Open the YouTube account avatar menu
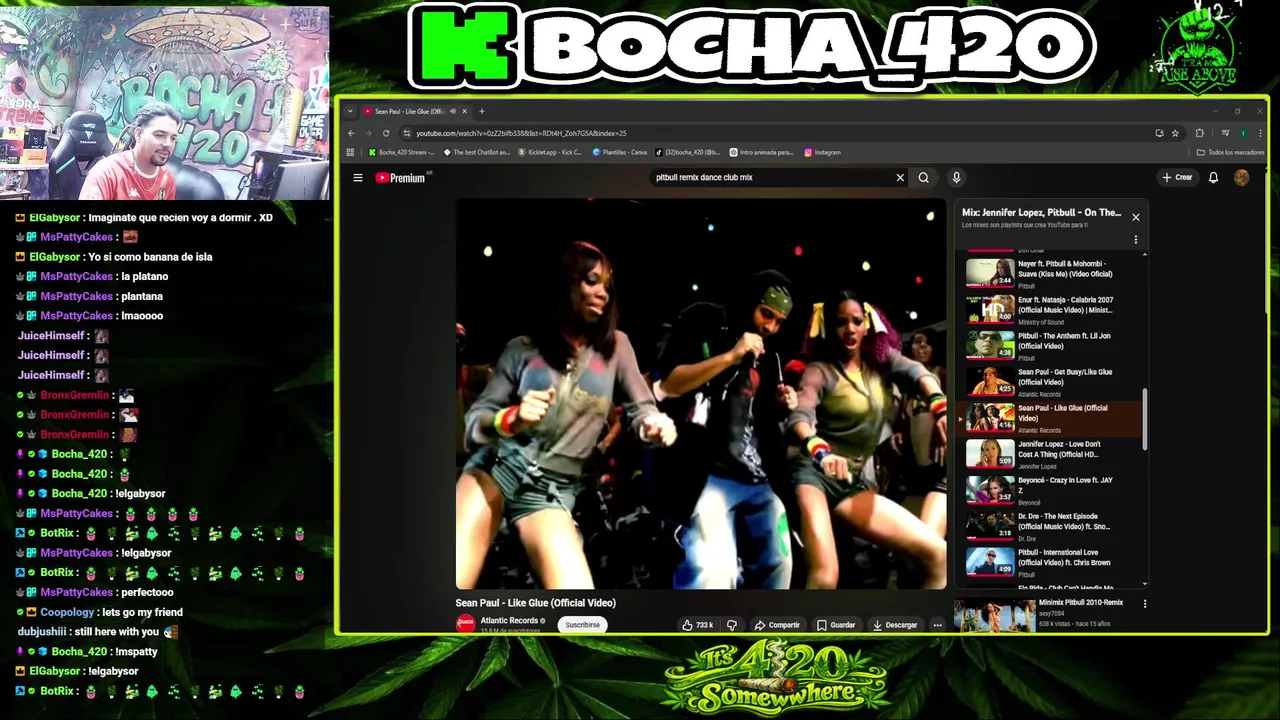This screenshot has width=1280, height=720. (x=1241, y=178)
